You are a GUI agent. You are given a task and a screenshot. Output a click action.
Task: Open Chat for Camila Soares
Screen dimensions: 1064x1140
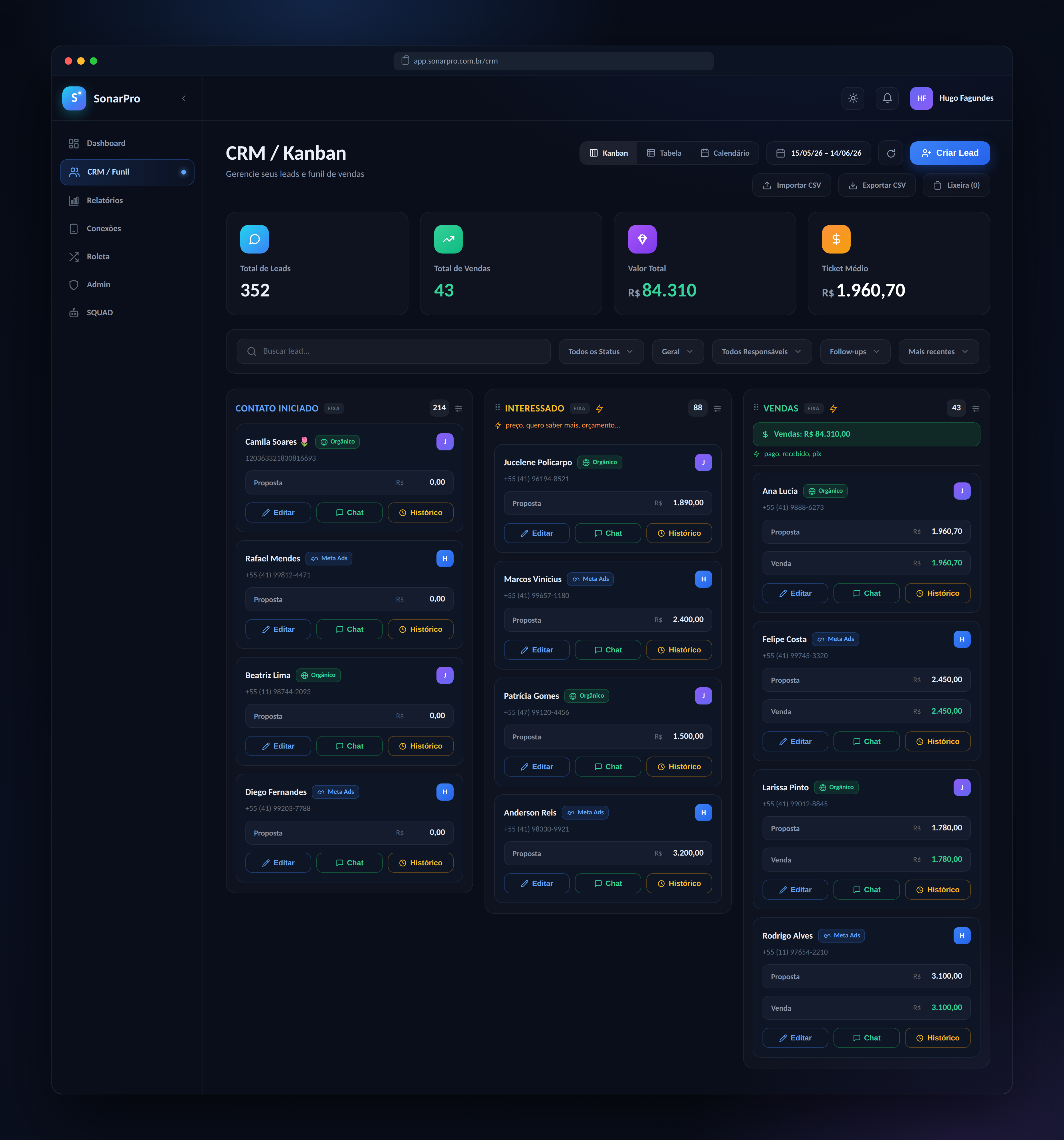(349, 513)
